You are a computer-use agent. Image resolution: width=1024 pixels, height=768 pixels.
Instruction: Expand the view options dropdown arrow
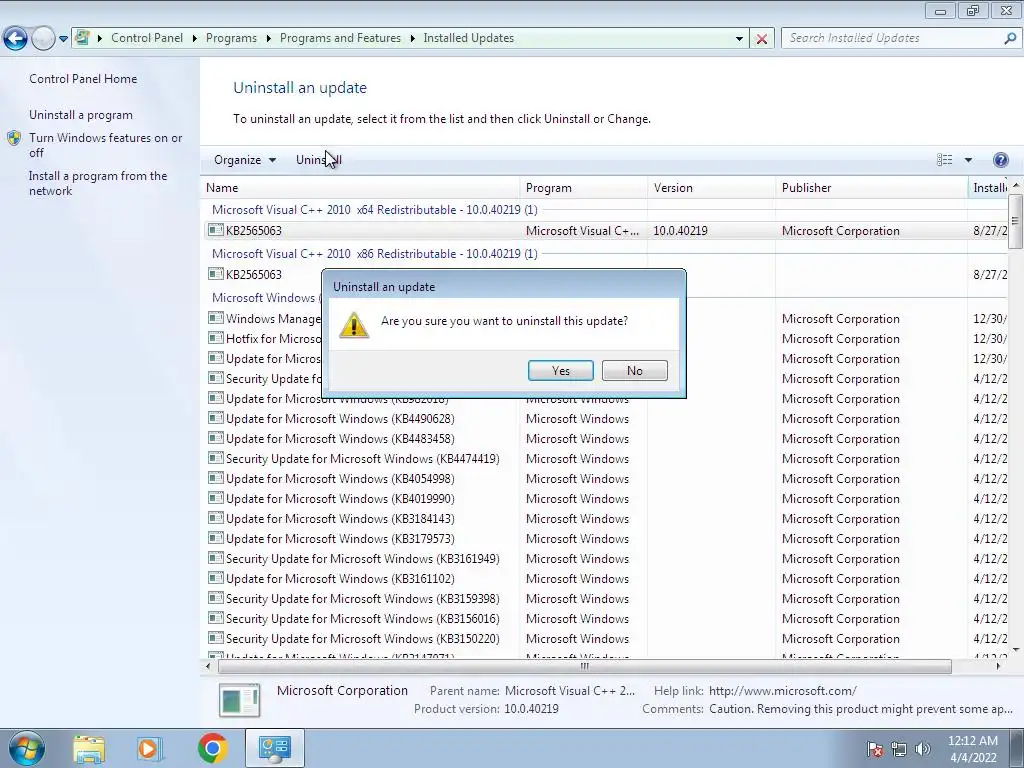(968, 160)
